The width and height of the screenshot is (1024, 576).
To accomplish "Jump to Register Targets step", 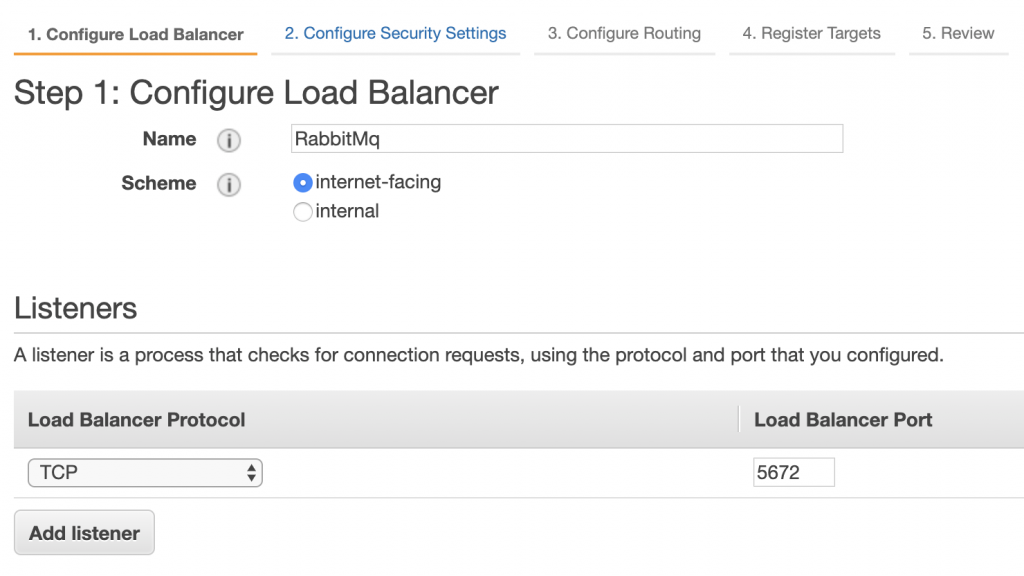I will click(x=811, y=33).
